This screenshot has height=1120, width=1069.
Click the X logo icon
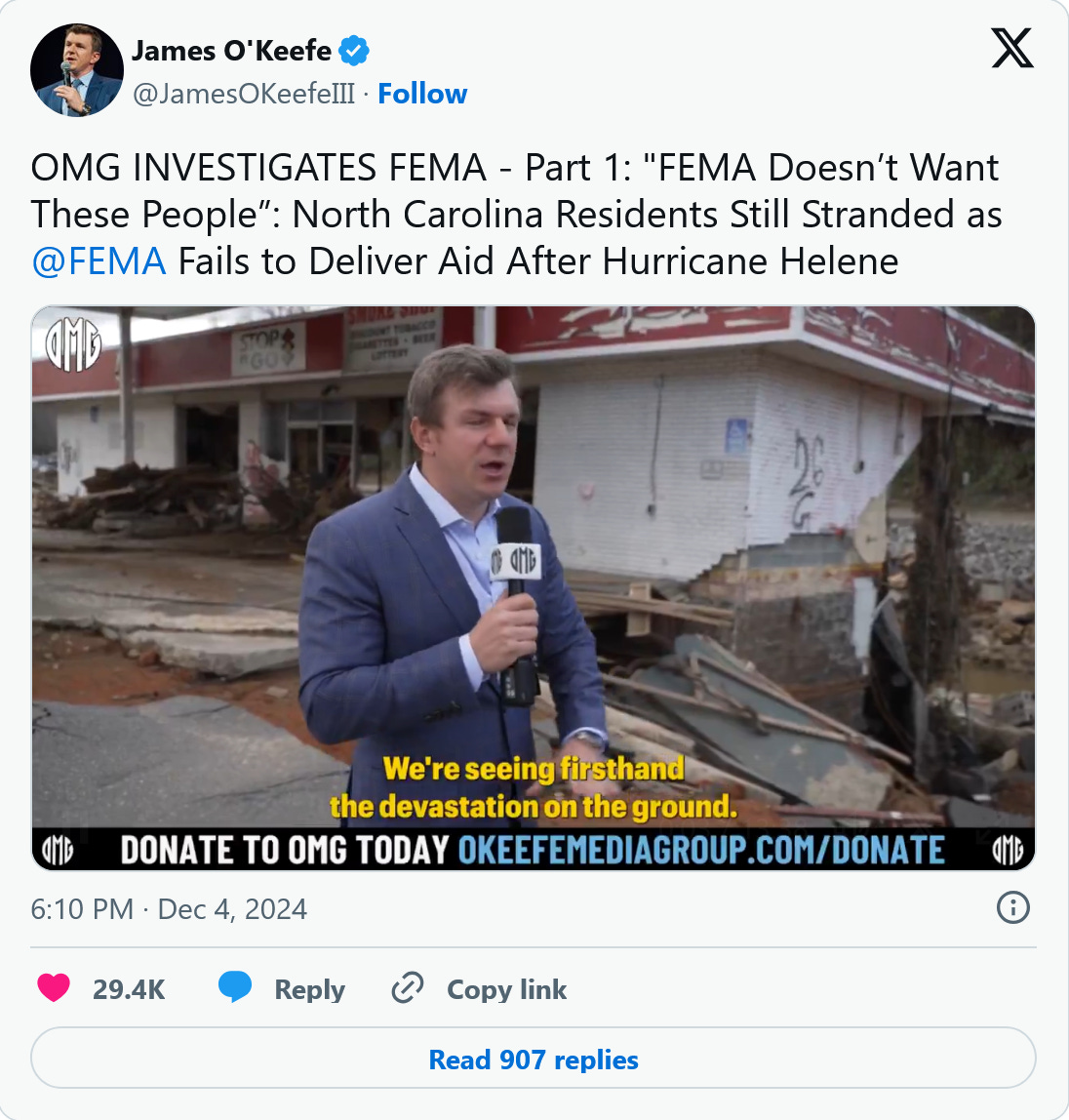(1011, 49)
